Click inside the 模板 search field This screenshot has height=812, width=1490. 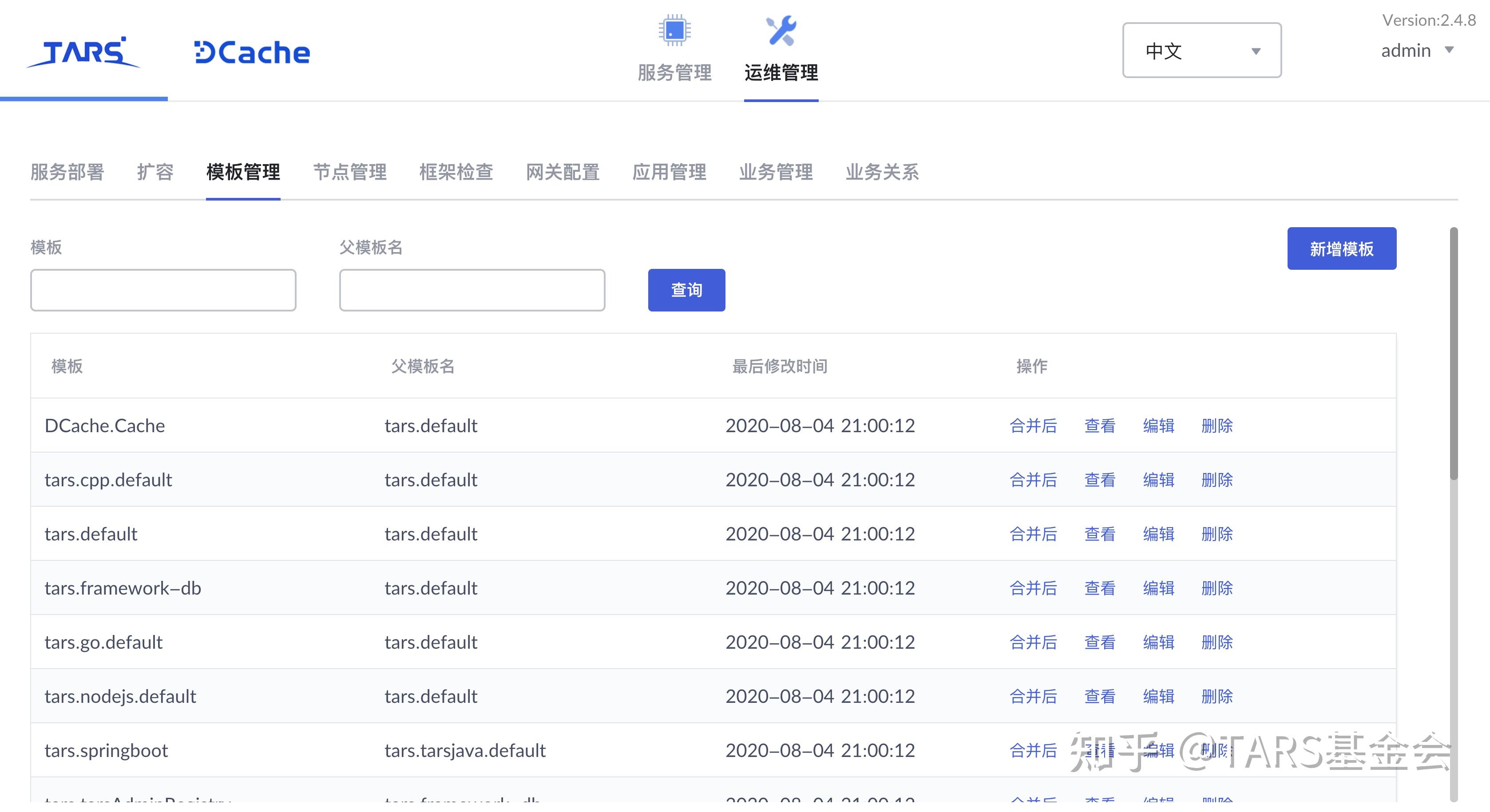(x=163, y=290)
